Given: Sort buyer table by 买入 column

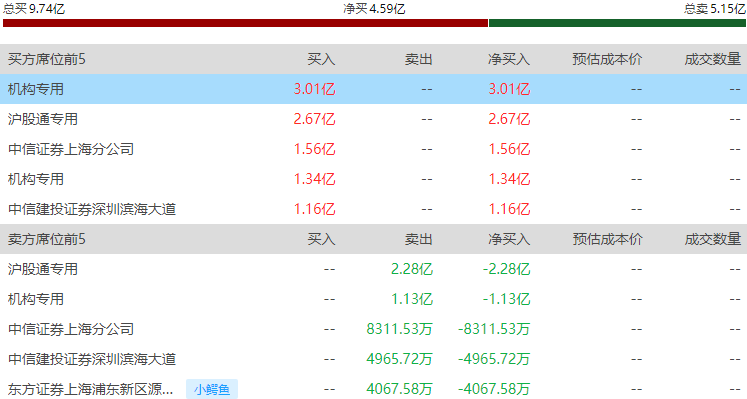Looking at the screenshot, I should point(321,59).
